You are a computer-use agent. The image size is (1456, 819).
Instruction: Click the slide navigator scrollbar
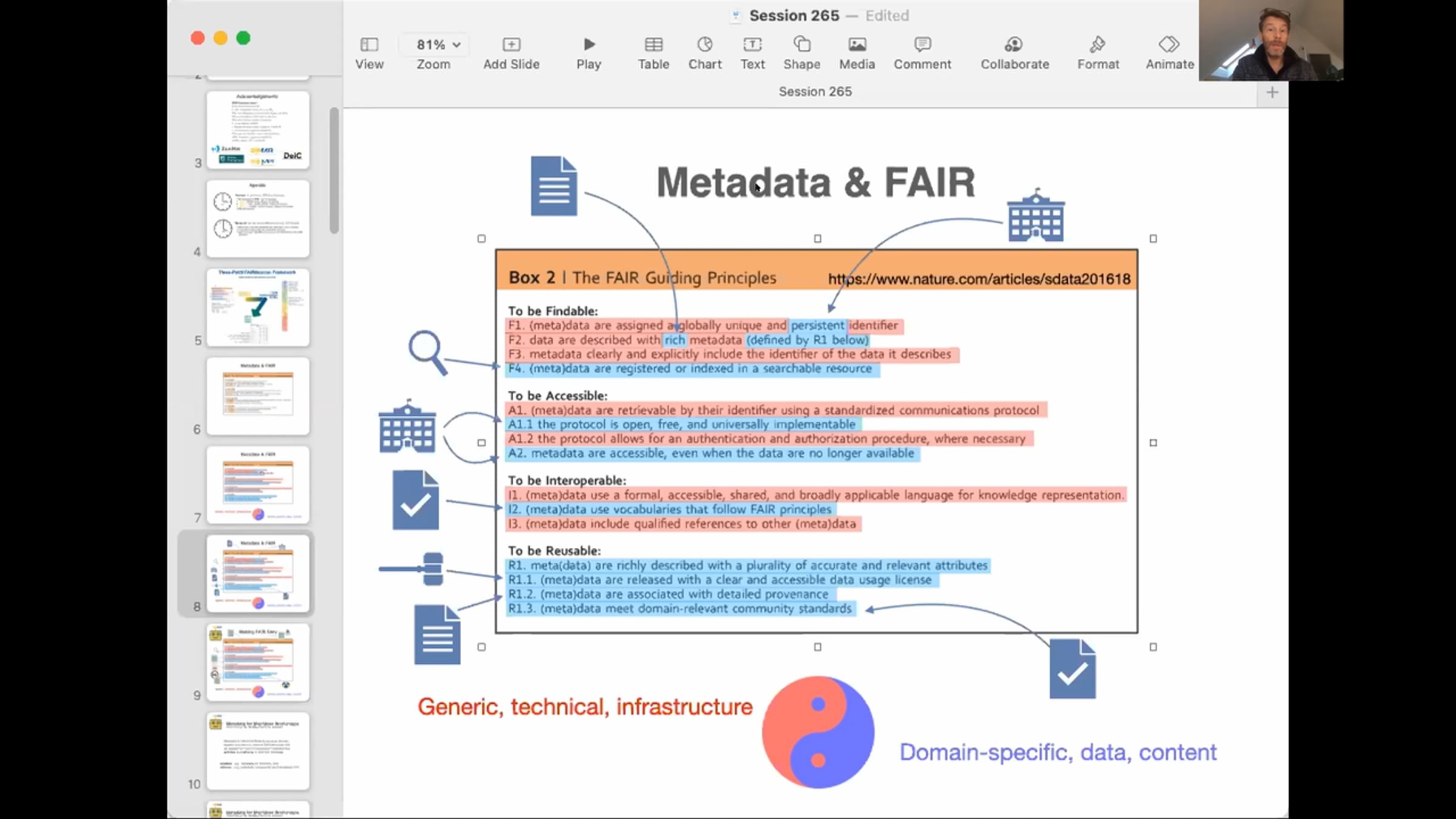pos(334,170)
